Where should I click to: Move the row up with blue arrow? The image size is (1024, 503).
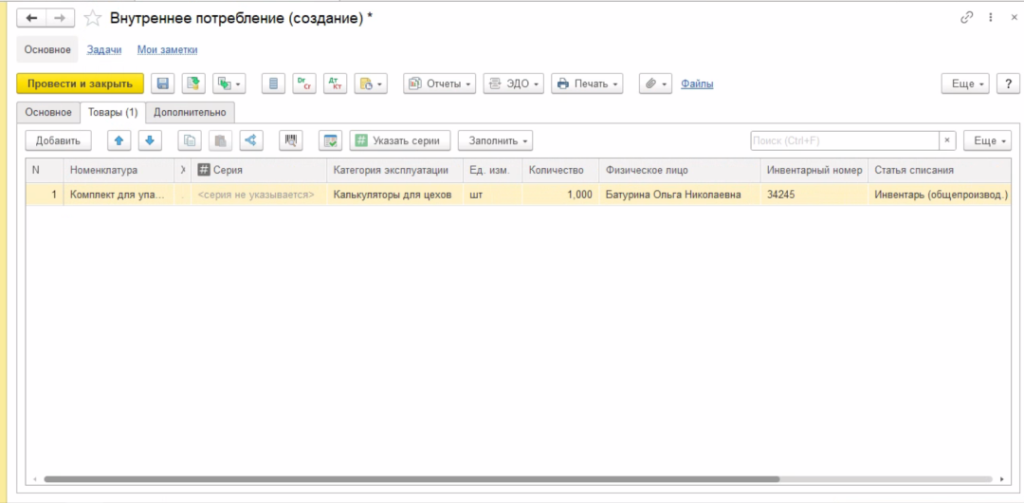(x=119, y=141)
